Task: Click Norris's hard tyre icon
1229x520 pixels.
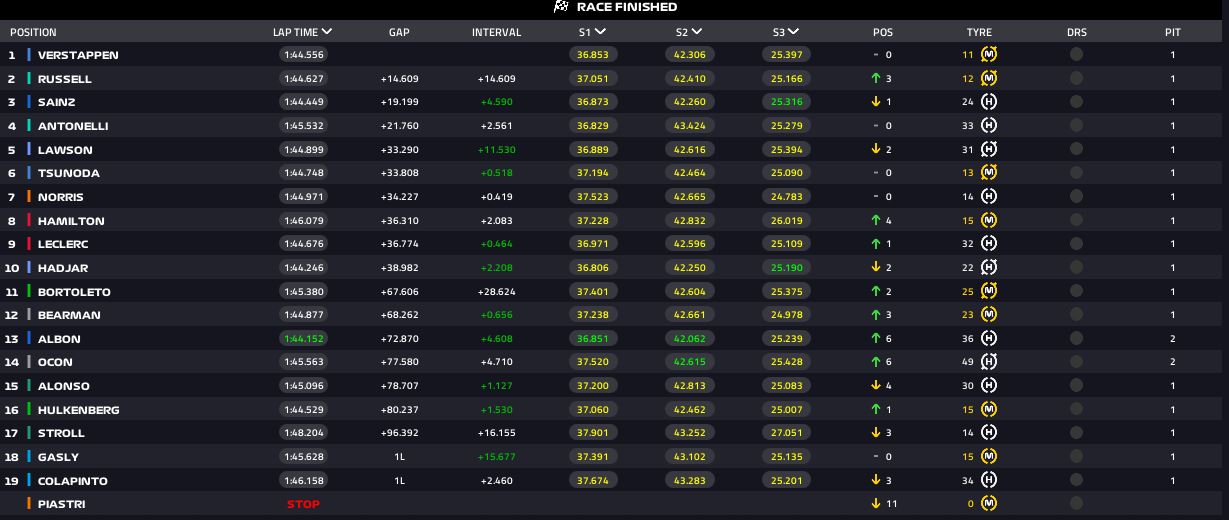Action: [989, 197]
